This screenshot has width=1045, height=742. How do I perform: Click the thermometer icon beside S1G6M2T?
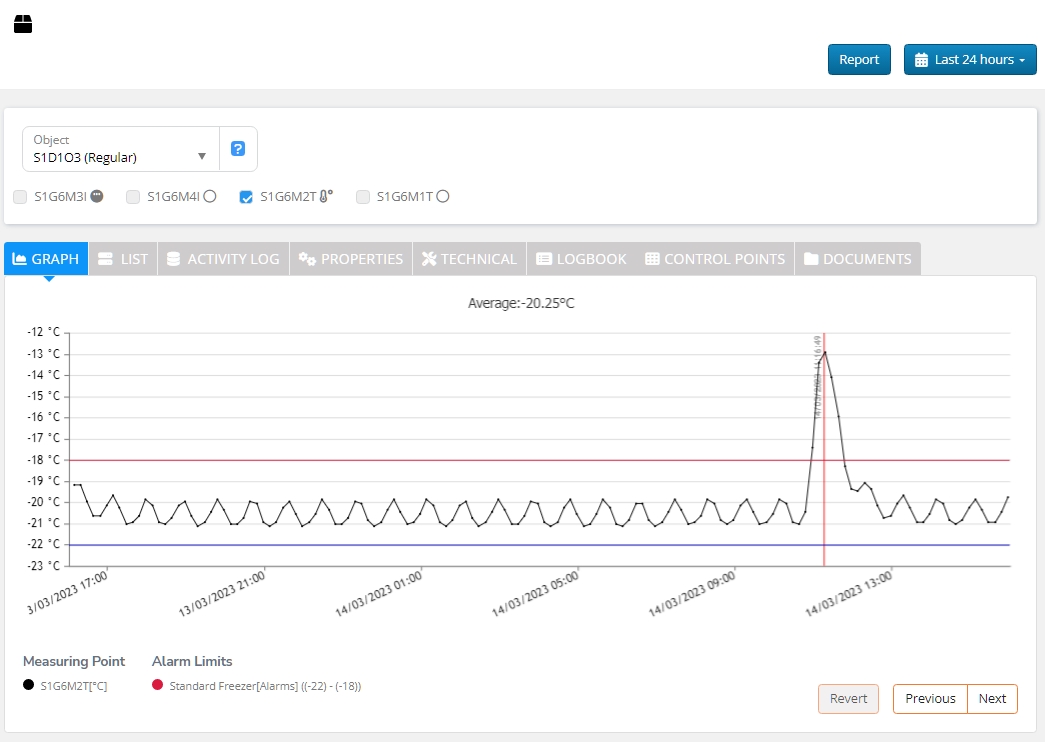326,197
